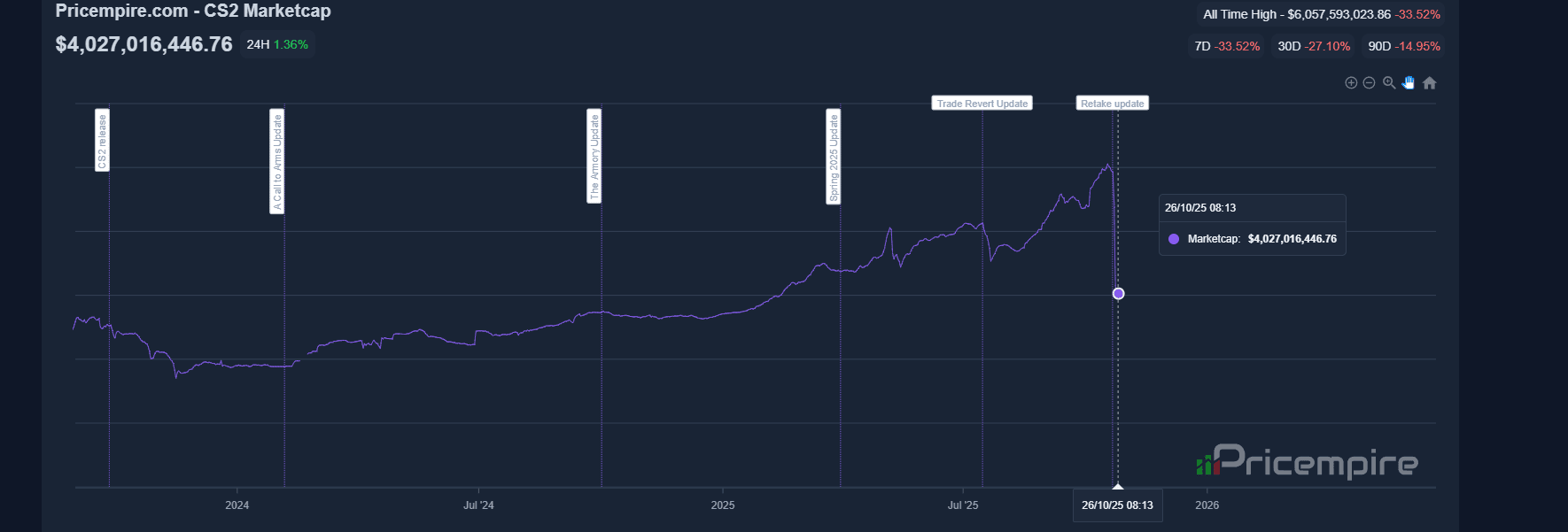Select the 30D -27.10% badge
The width and height of the screenshot is (1568, 532).
pos(1314,46)
